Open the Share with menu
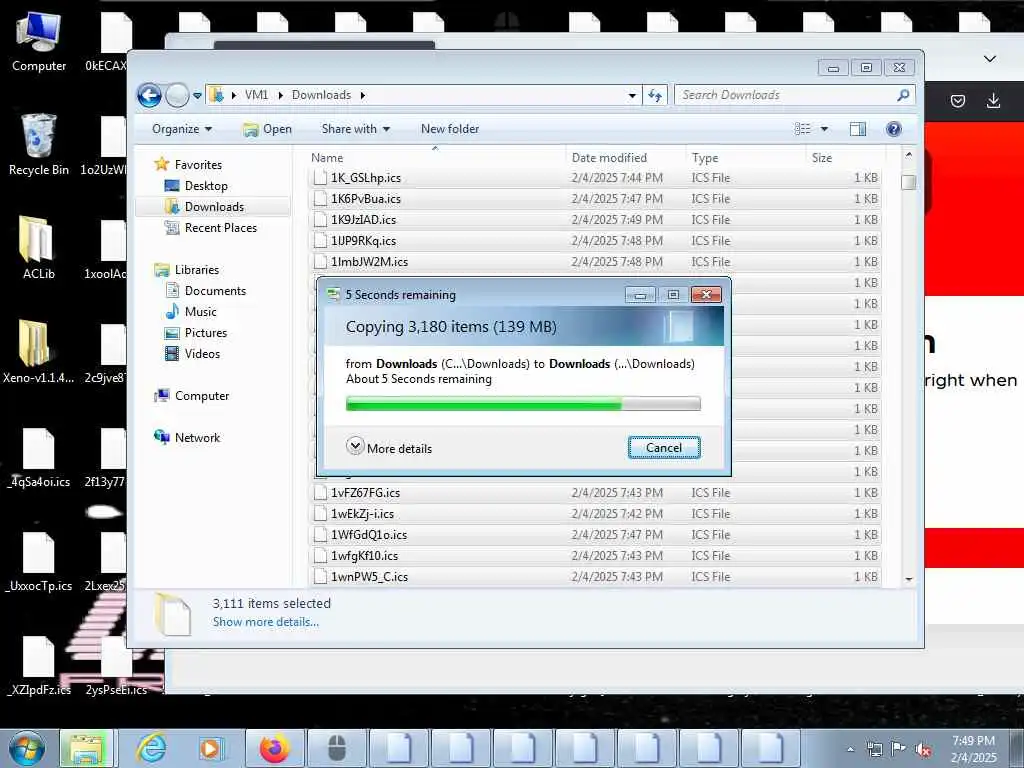 click(x=355, y=129)
